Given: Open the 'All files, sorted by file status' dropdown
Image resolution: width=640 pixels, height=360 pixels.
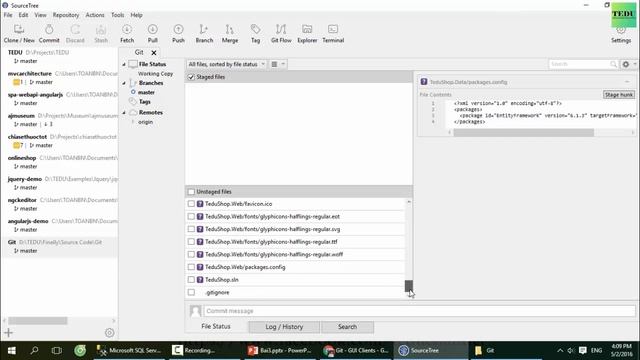Looking at the screenshot, I should 226,64.
